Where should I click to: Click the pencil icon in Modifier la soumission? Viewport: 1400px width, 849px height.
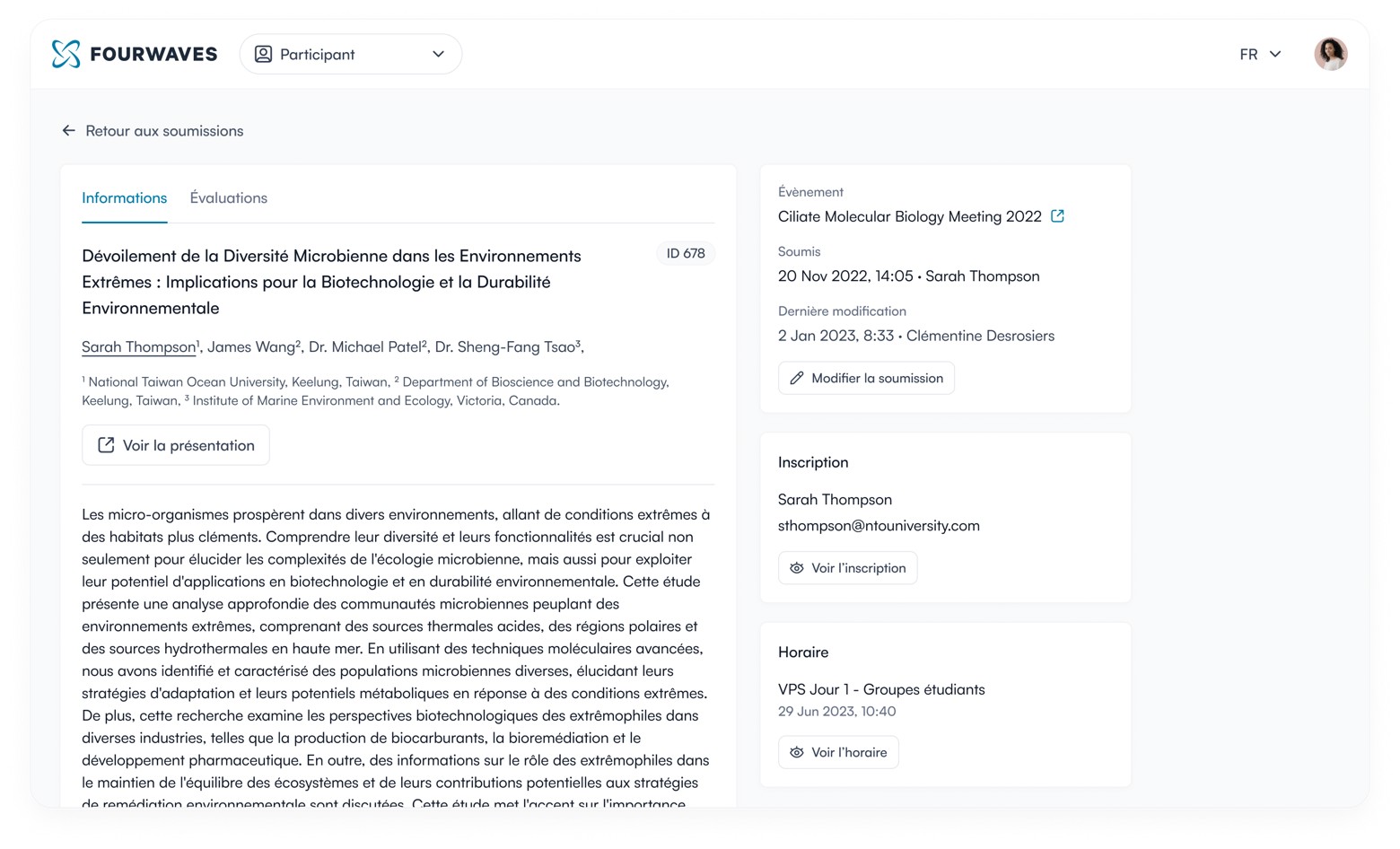coord(796,379)
